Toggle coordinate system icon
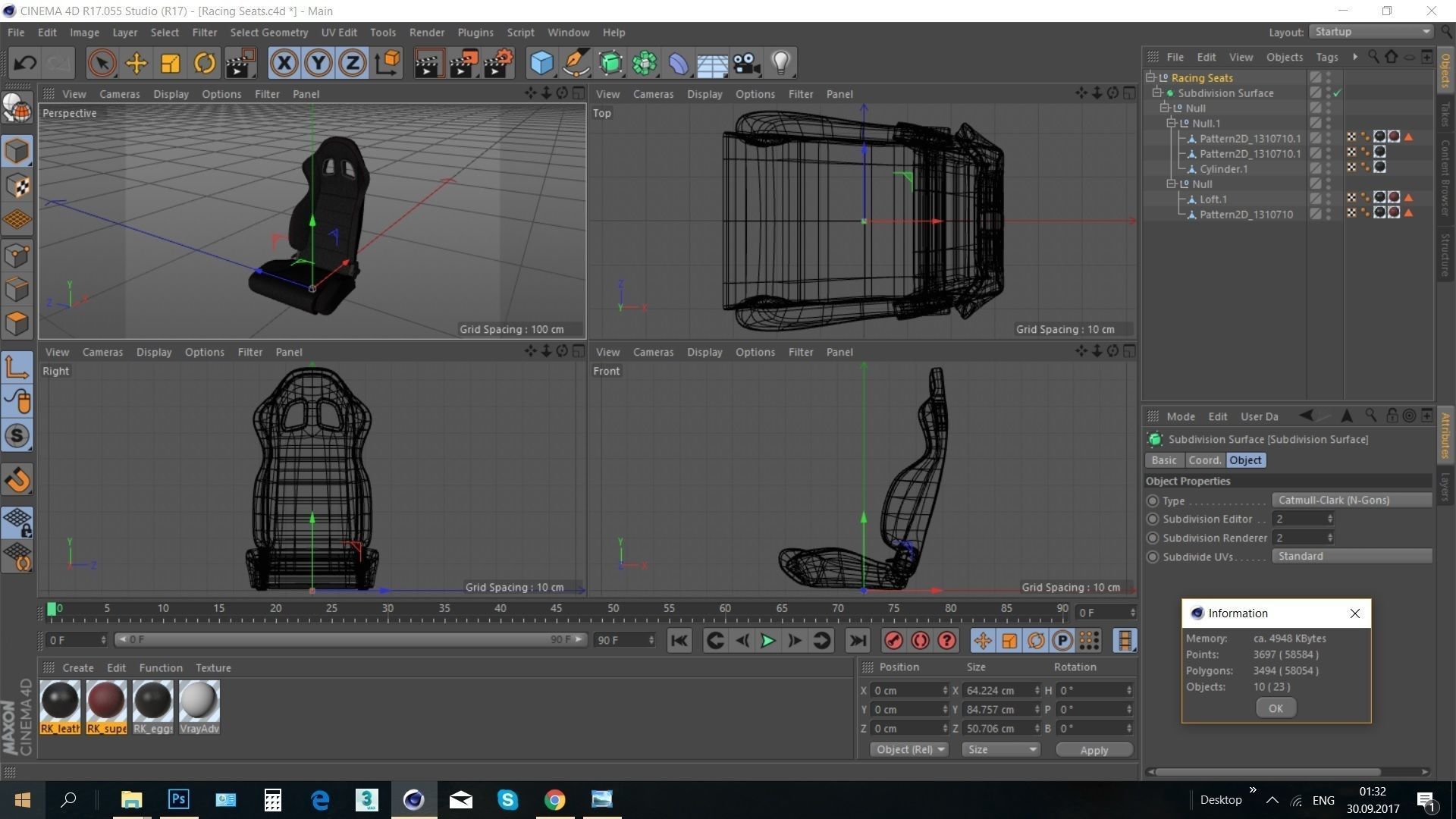The height and width of the screenshot is (819, 1456). tap(388, 63)
